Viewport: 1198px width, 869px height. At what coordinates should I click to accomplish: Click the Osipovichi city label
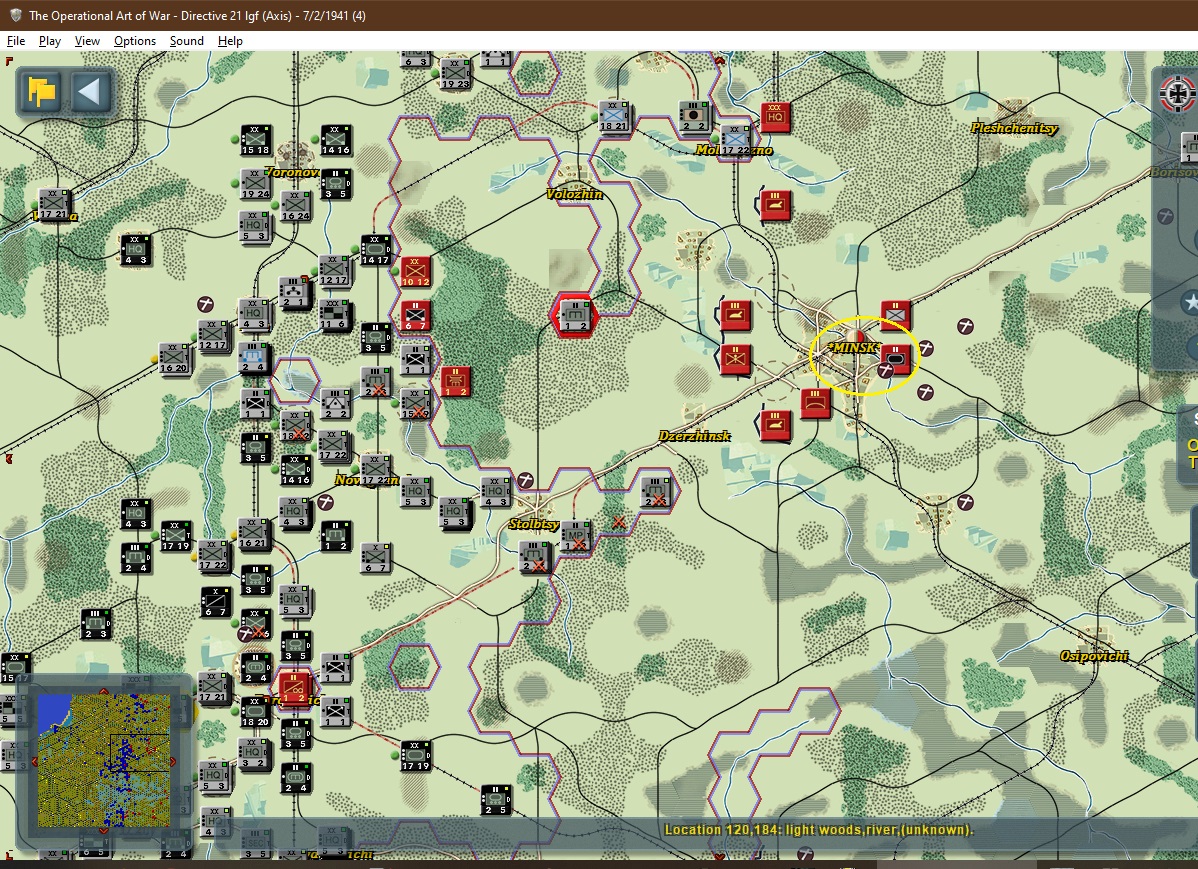[1094, 656]
